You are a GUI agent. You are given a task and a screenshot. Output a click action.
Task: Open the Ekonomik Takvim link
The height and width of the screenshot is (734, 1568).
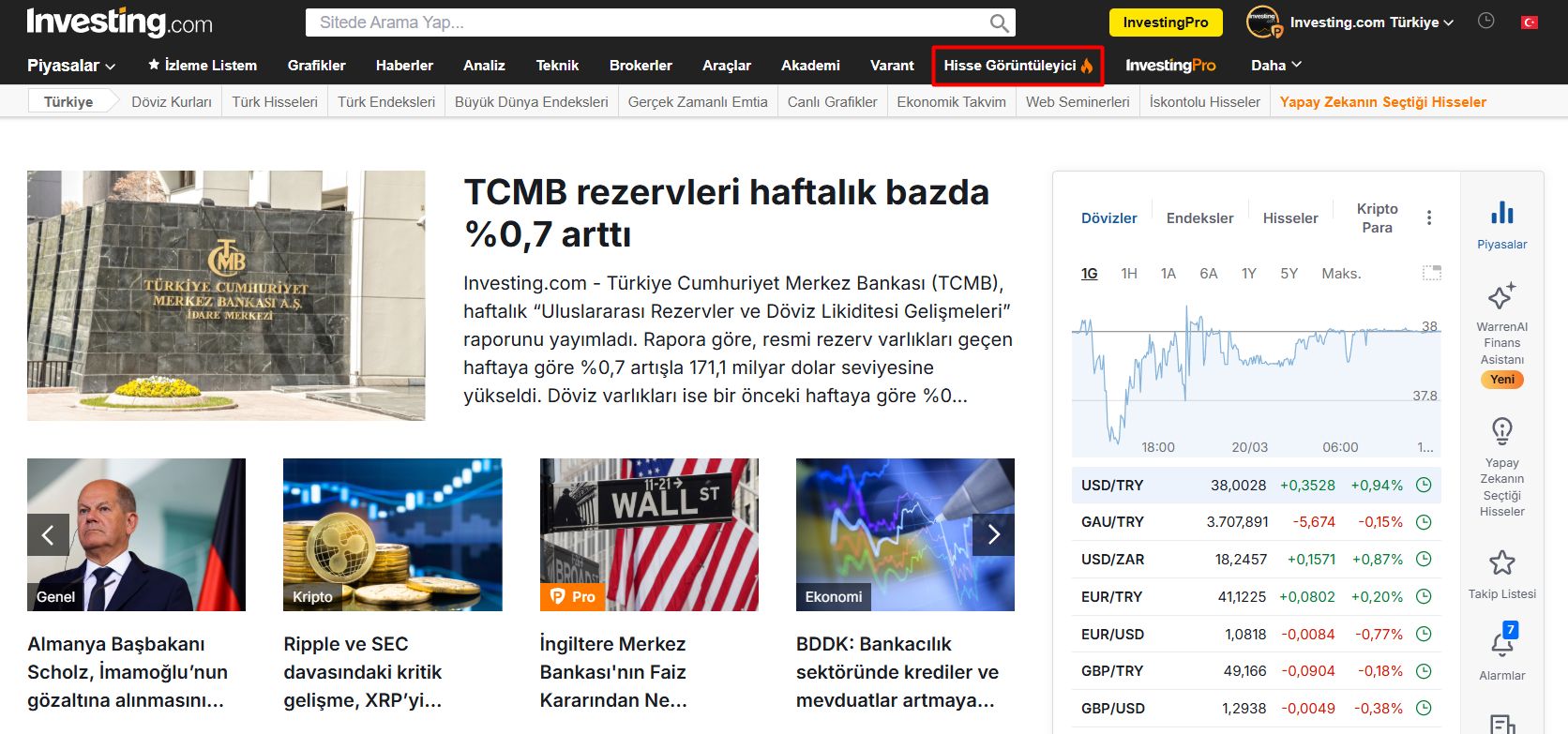tap(951, 101)
